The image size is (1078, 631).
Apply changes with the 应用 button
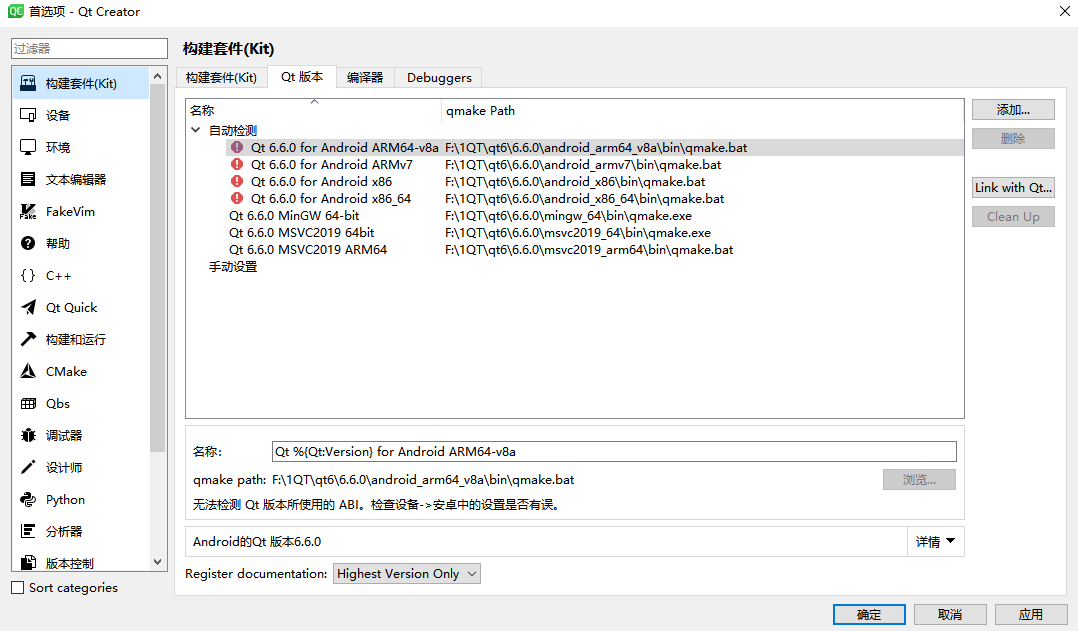1031,615
